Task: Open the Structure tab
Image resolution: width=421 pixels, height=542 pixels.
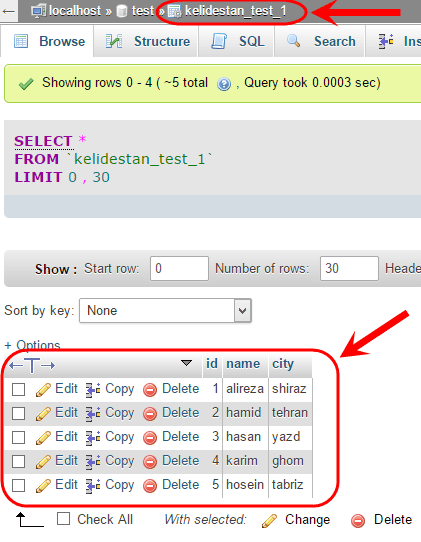Action: [x=146, y=41]
